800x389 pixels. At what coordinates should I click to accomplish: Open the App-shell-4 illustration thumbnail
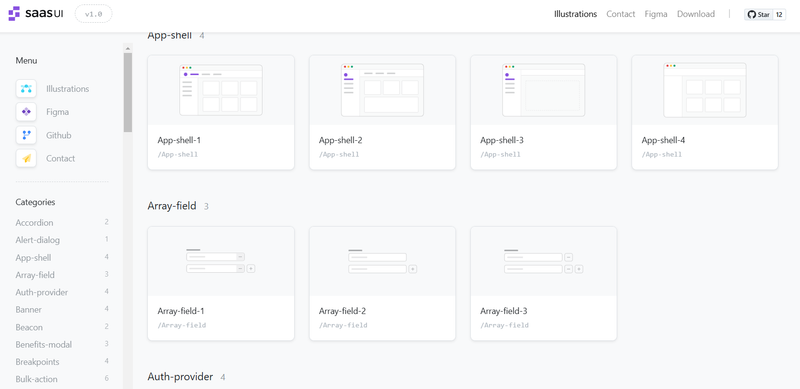point(705,90)
